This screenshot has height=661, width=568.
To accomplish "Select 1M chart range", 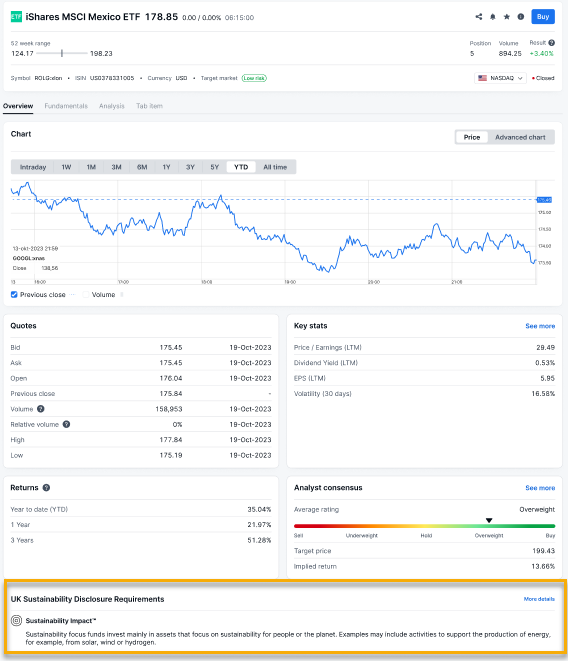I will [x=91, y=167].
